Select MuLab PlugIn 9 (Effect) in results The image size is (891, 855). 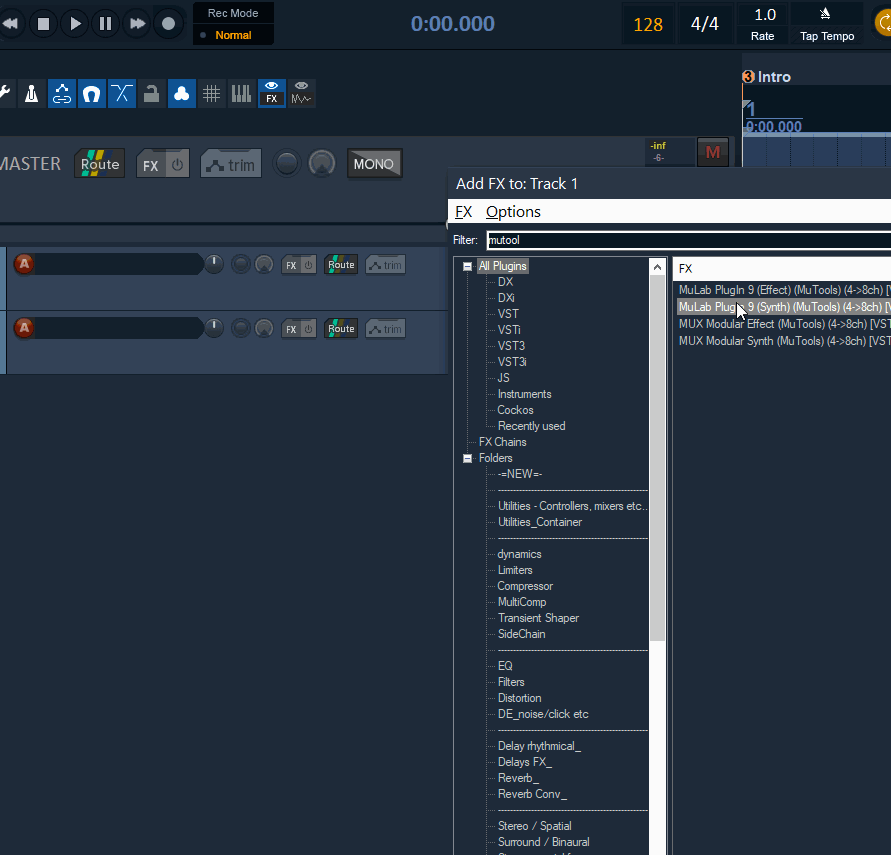pos(784,290)
